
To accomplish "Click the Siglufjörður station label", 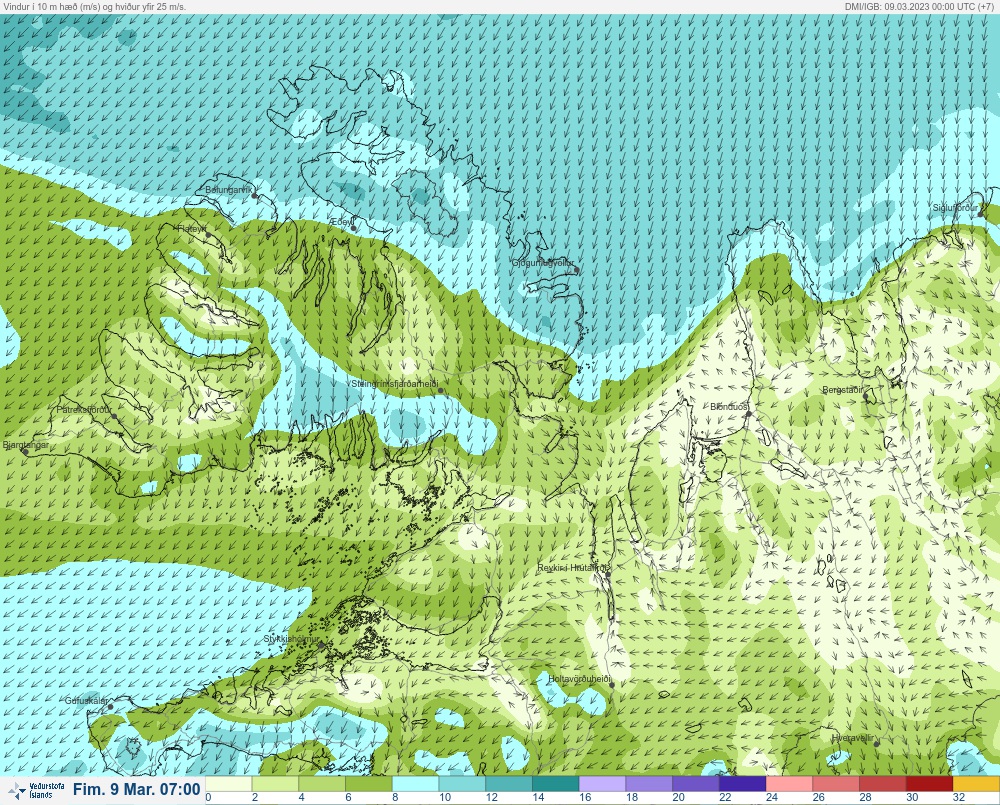I will pyautogui.click(x=955, y=208).
